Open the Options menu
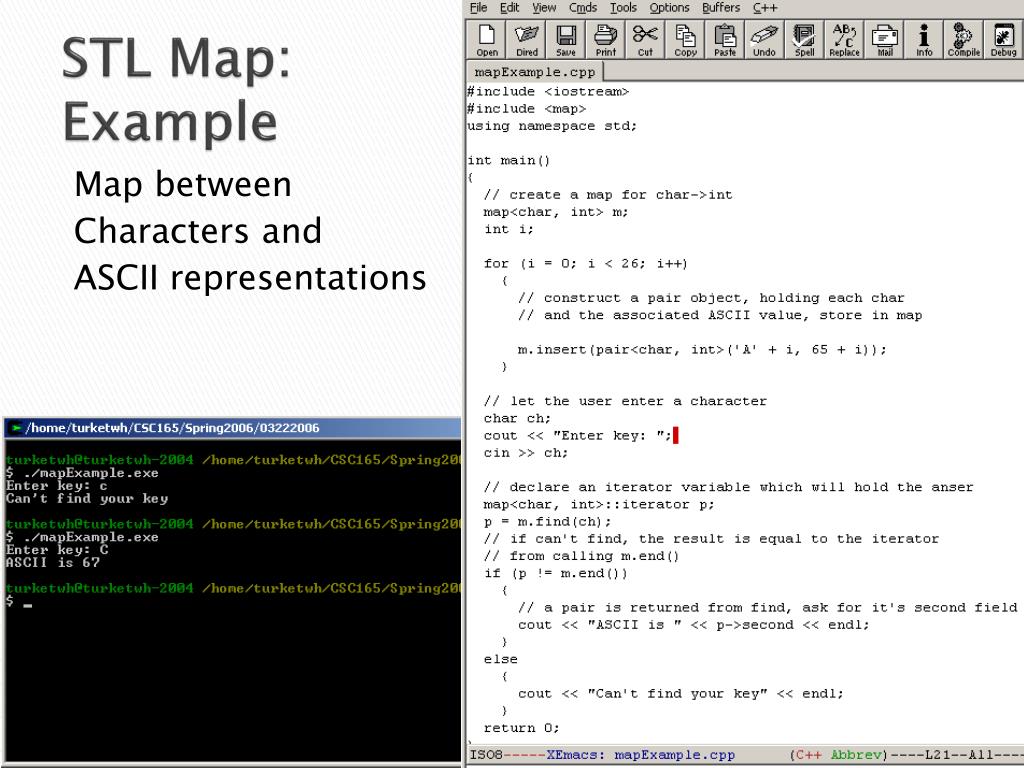Screen dimensions: 1024x768 [x=669, y=8]
